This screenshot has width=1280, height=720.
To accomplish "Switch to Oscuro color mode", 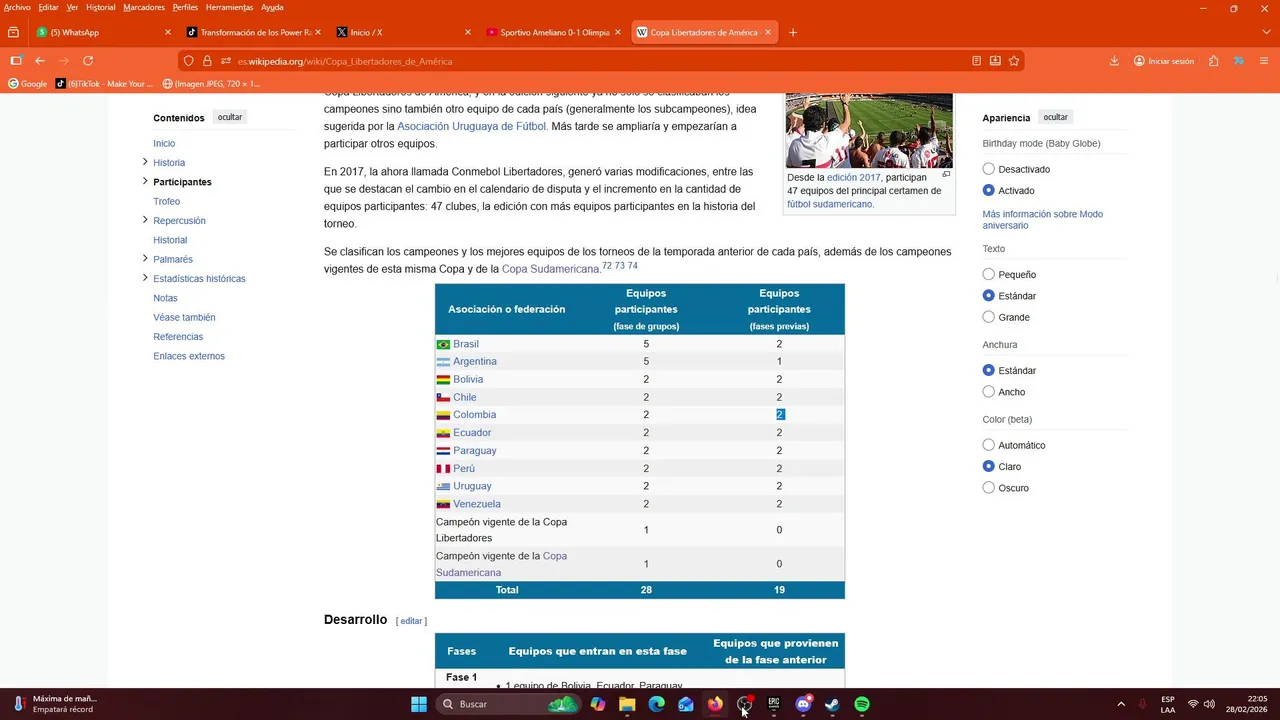I will coord(988,488).
